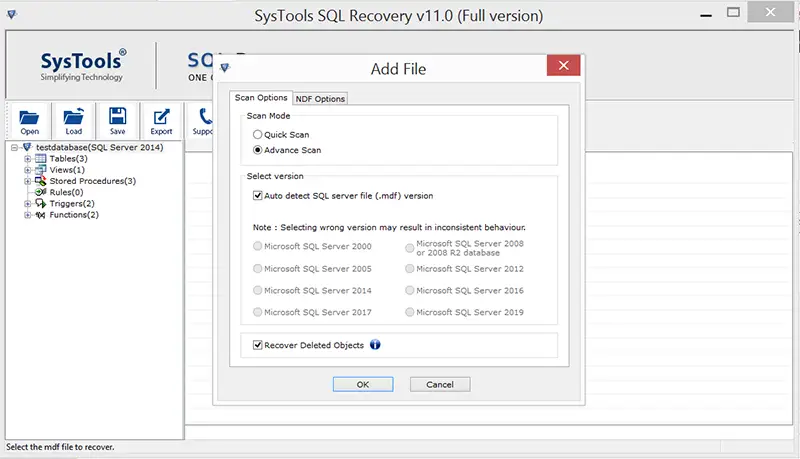Select Tables(3) tree item
Screen dimensions: 800x459
coord(68,159)
